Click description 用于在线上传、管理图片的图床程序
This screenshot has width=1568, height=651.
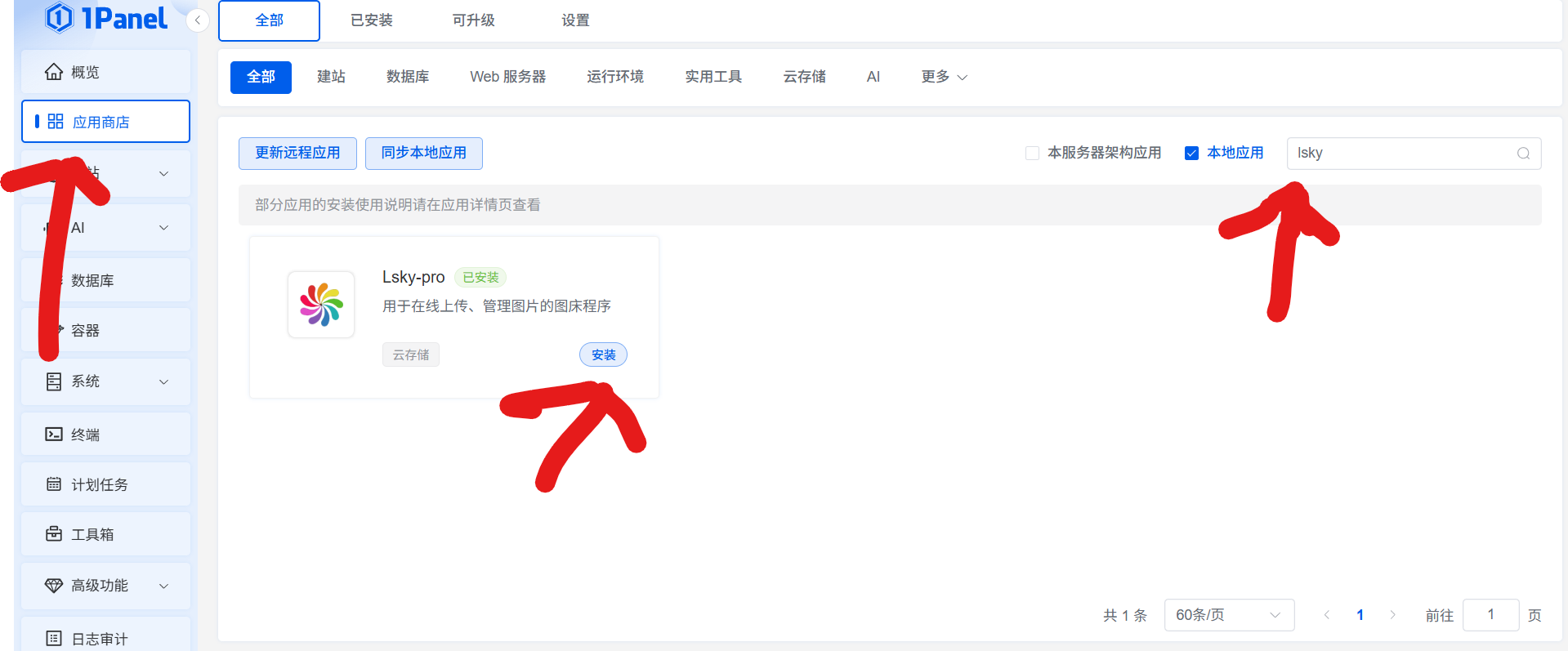coord(497,306)
